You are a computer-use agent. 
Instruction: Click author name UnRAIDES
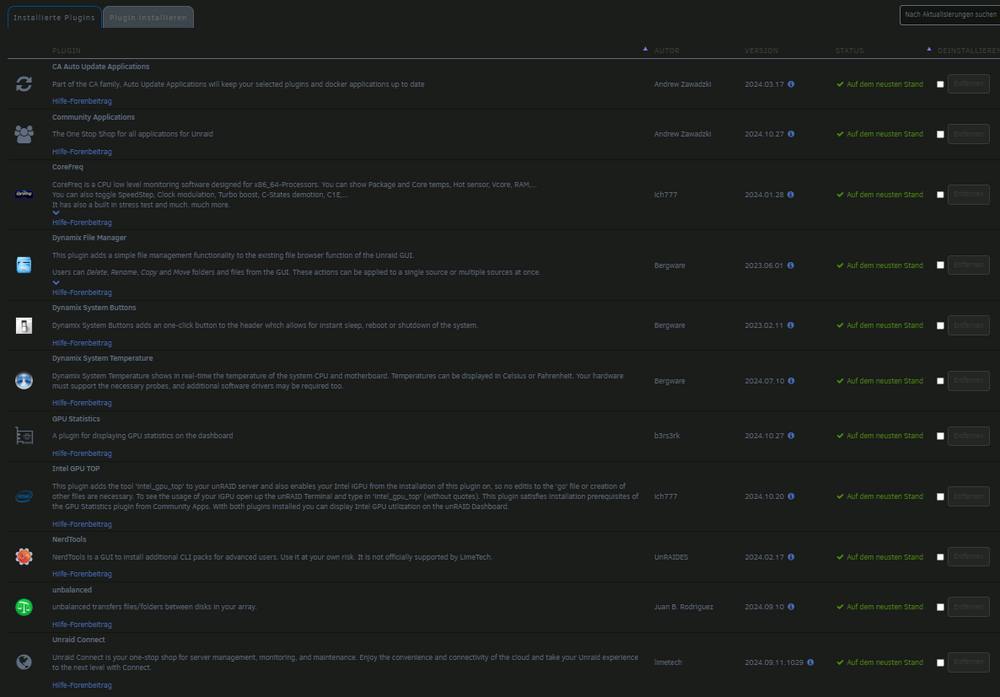671,557
